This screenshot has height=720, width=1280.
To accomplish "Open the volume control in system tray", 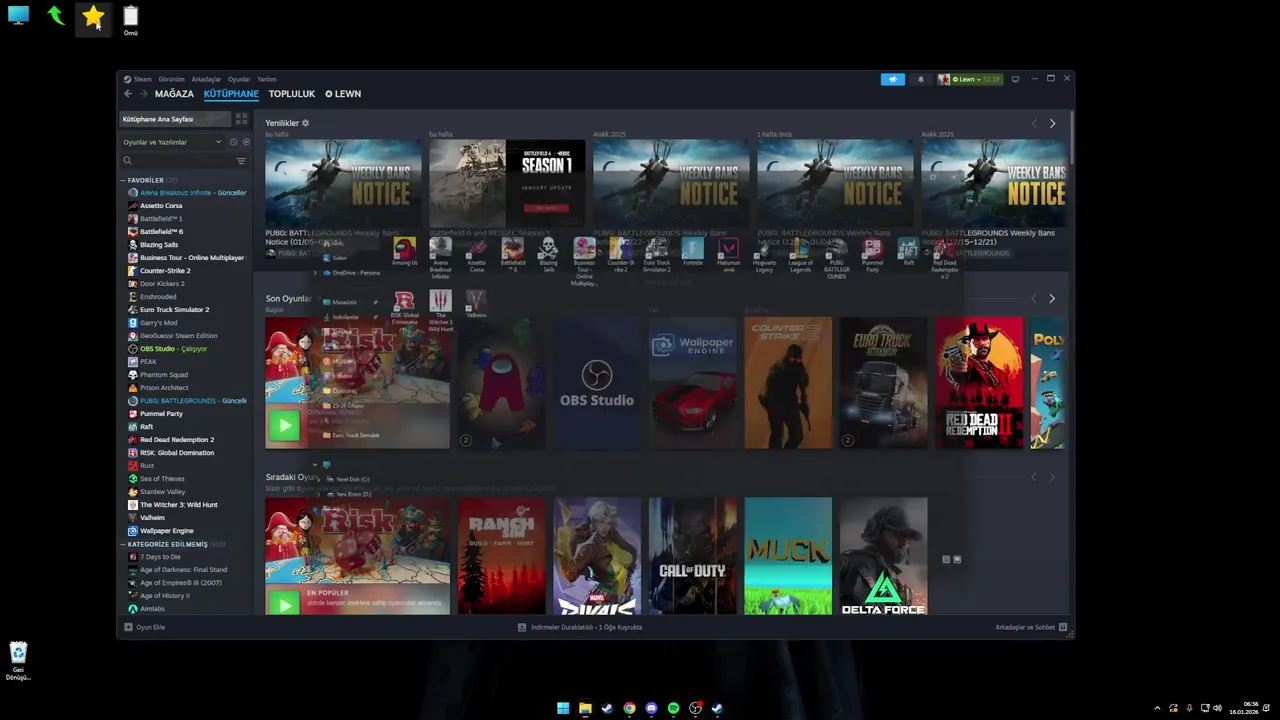I will (x=1217, y=708).
